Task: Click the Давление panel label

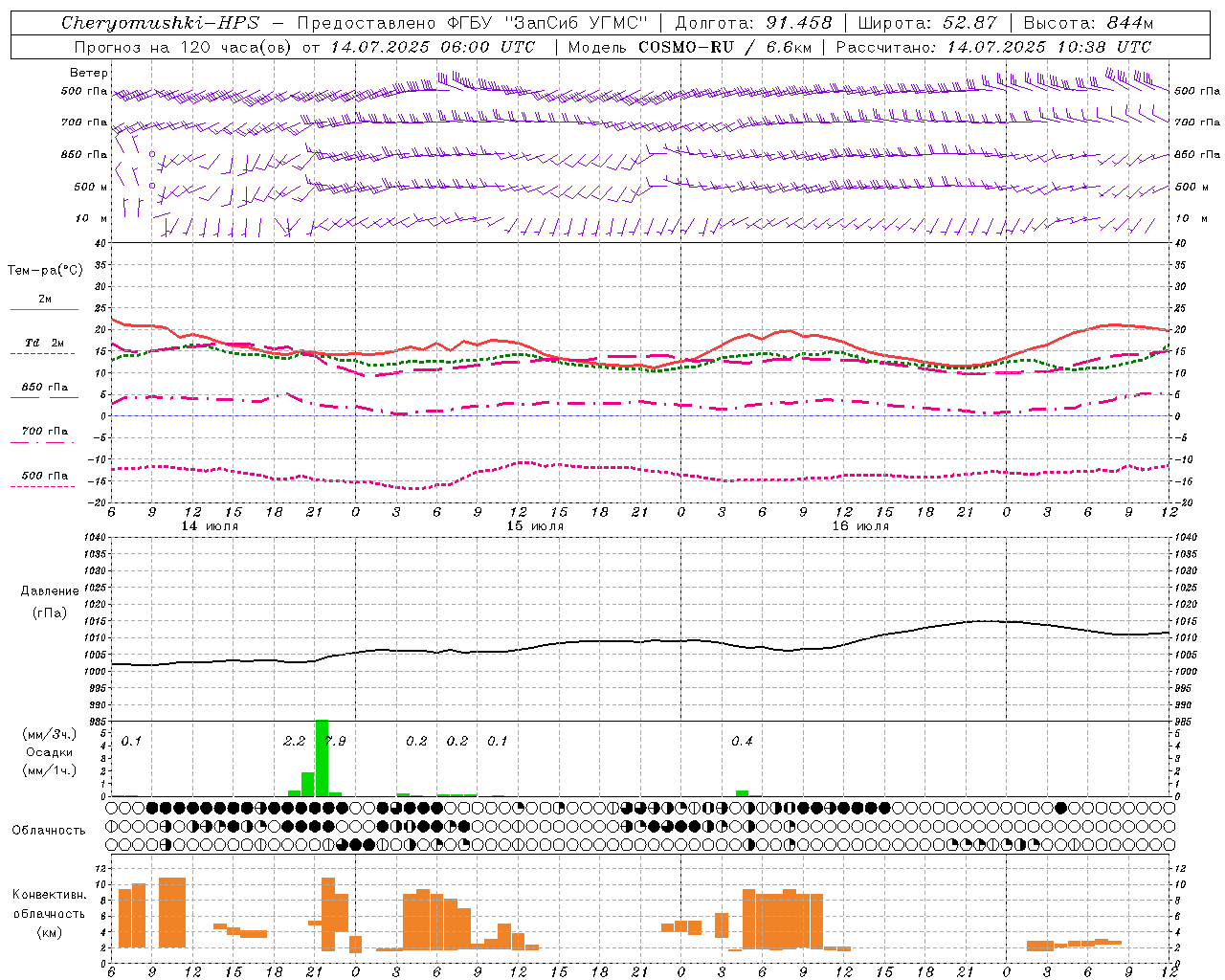Action: [x=50, y=591]
